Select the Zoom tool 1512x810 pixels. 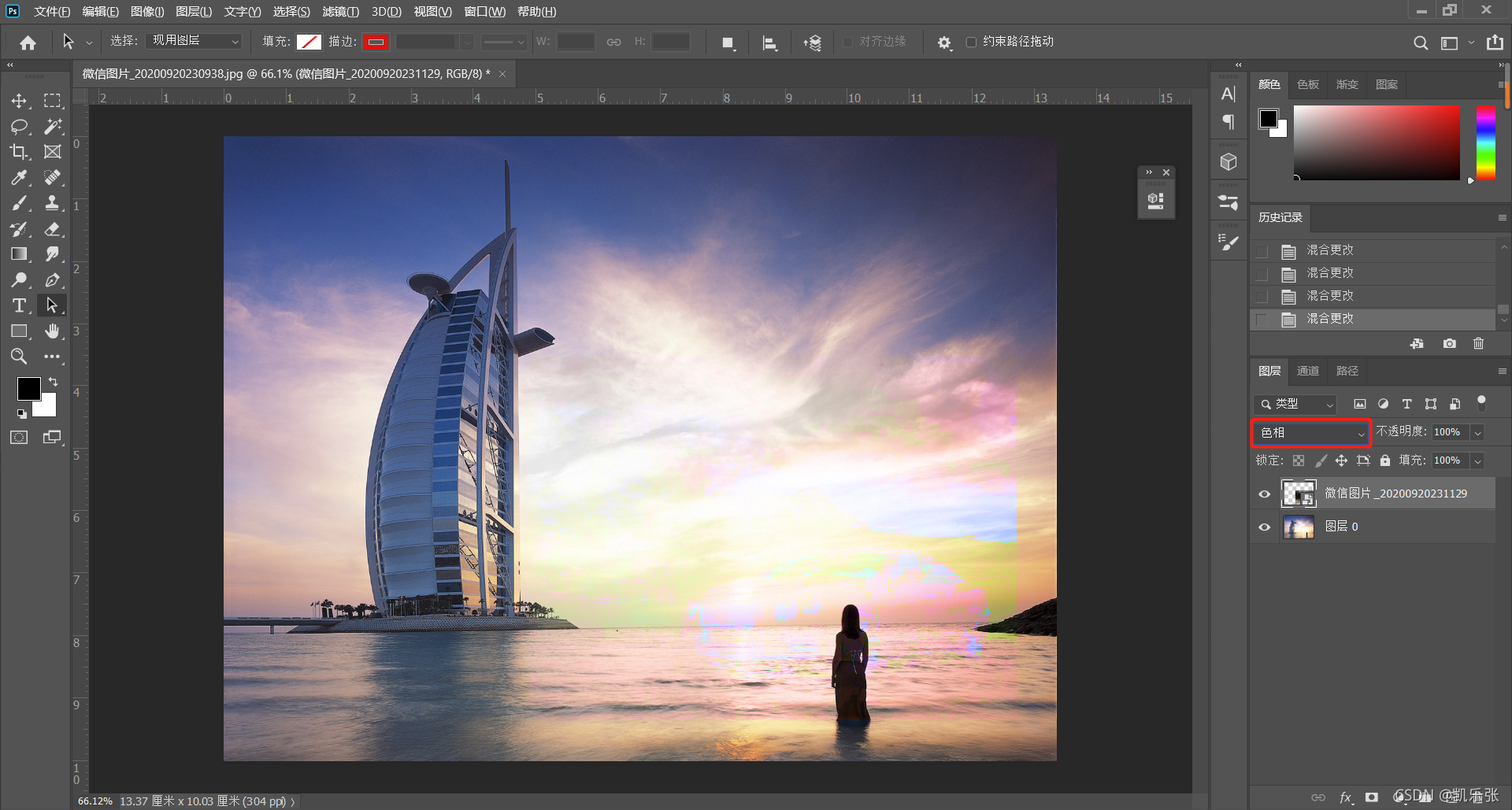19,357
